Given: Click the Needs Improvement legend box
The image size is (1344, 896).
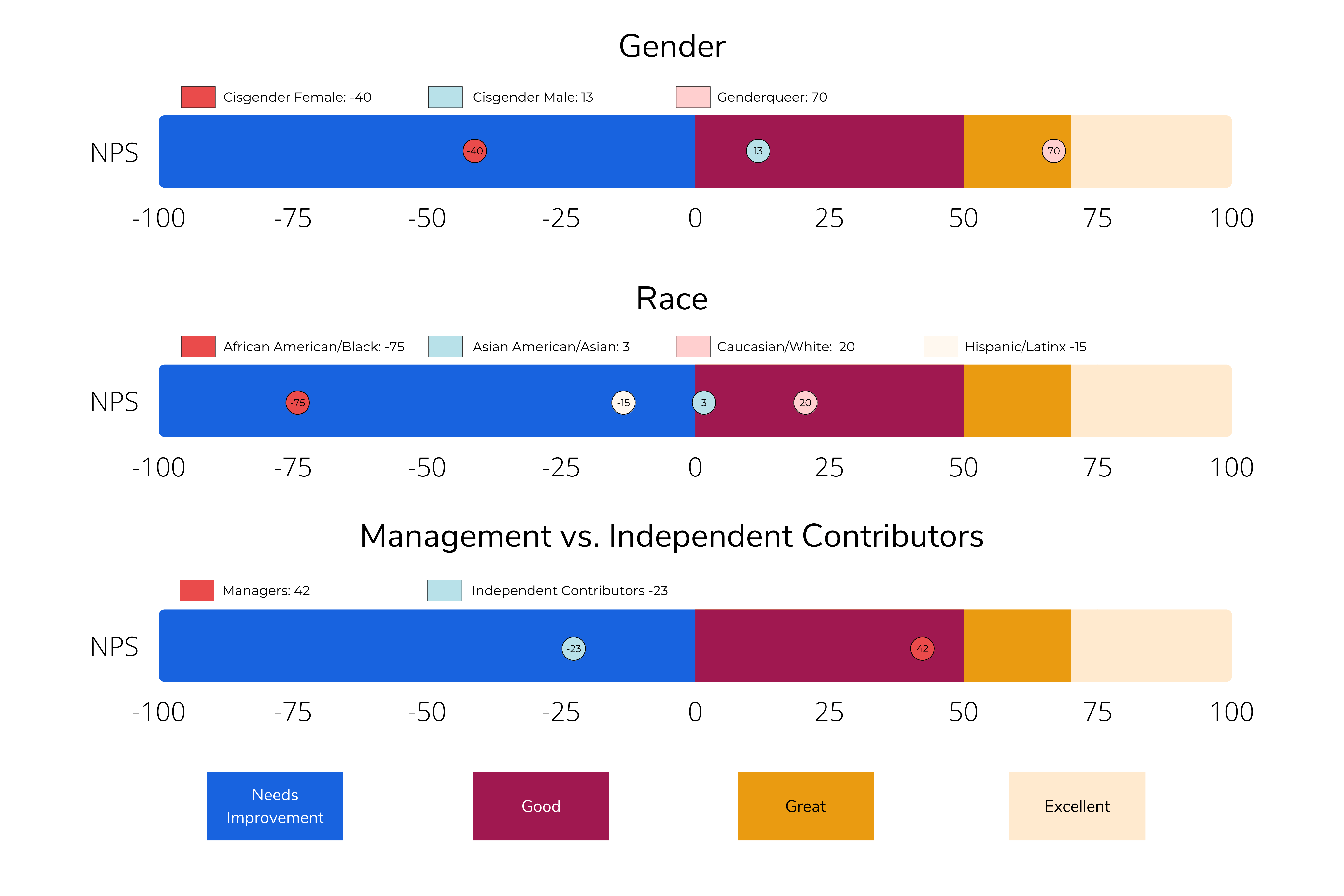Looking at the screenshot, I should point(275,806).
